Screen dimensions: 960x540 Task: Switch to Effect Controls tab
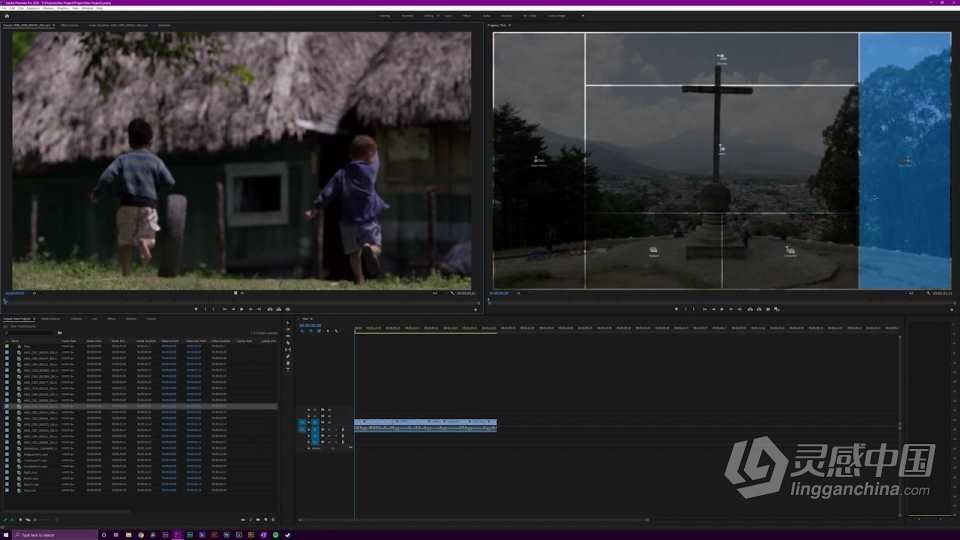pyautogui.click(x=69, y=25)
